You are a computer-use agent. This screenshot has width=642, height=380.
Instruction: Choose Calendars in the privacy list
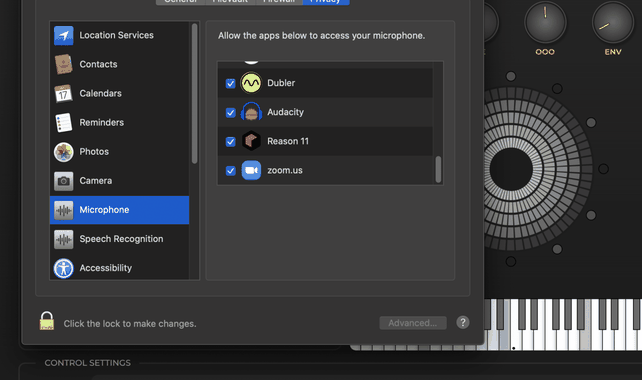tap(119, 93)
